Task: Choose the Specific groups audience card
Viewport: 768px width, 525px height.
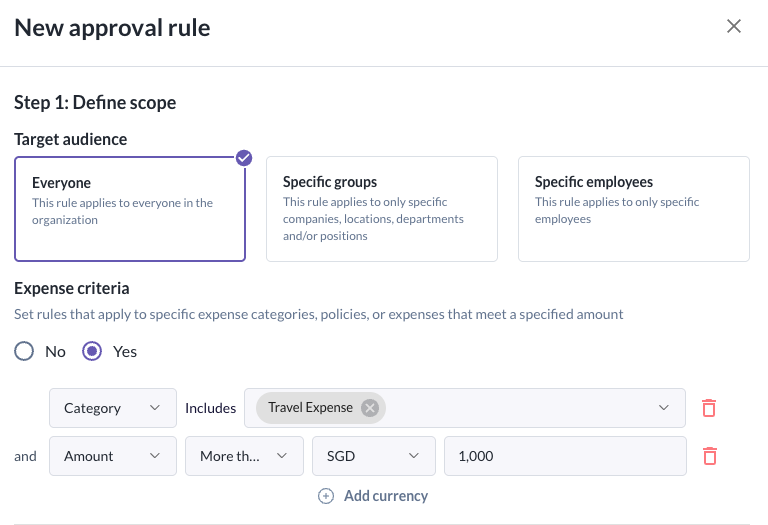Action: click(x=381, y=209)
